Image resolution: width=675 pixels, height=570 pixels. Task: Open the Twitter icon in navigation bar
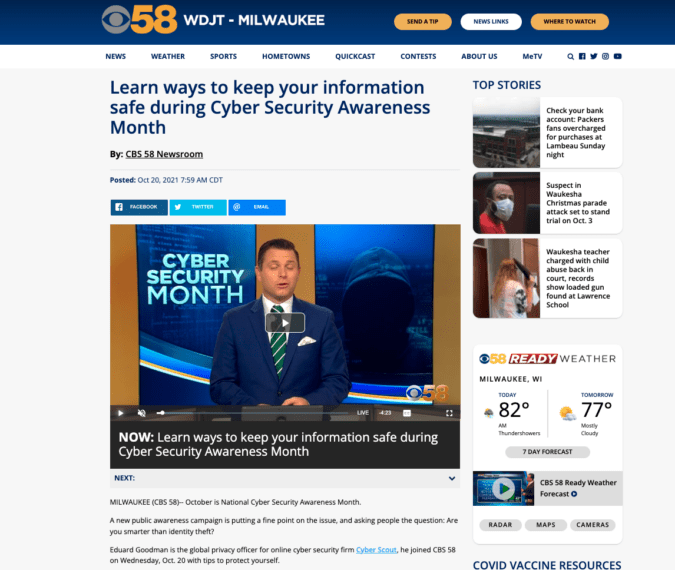pos(594,56)
